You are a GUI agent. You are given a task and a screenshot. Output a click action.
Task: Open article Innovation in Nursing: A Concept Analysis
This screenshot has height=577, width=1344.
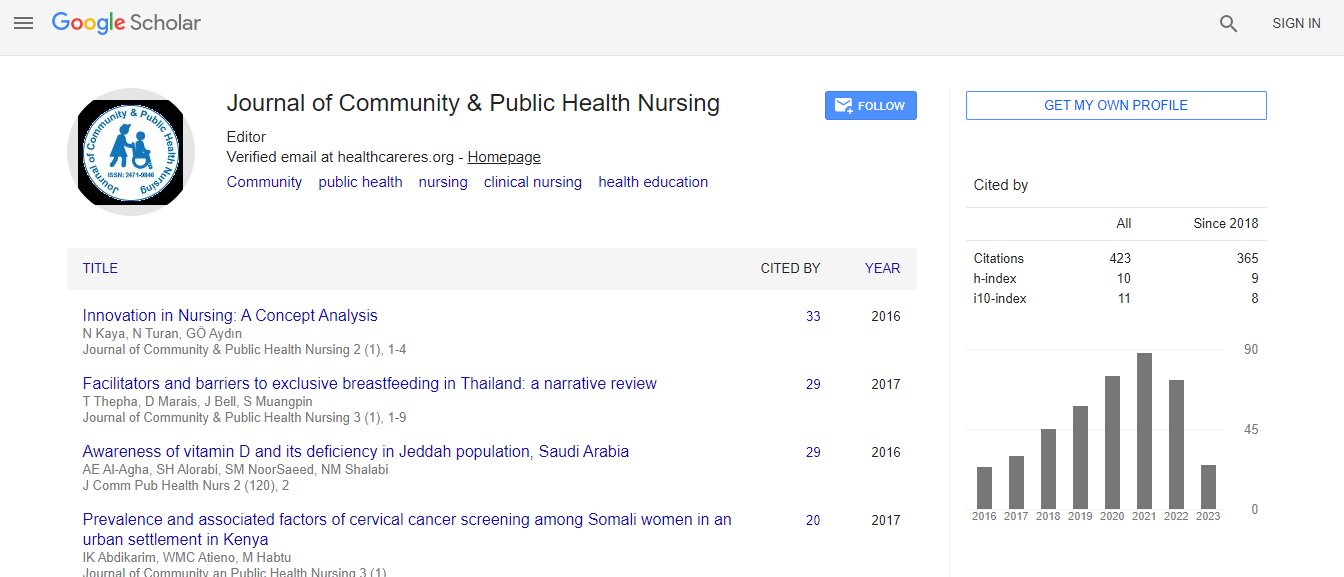[x=230, y=316]
